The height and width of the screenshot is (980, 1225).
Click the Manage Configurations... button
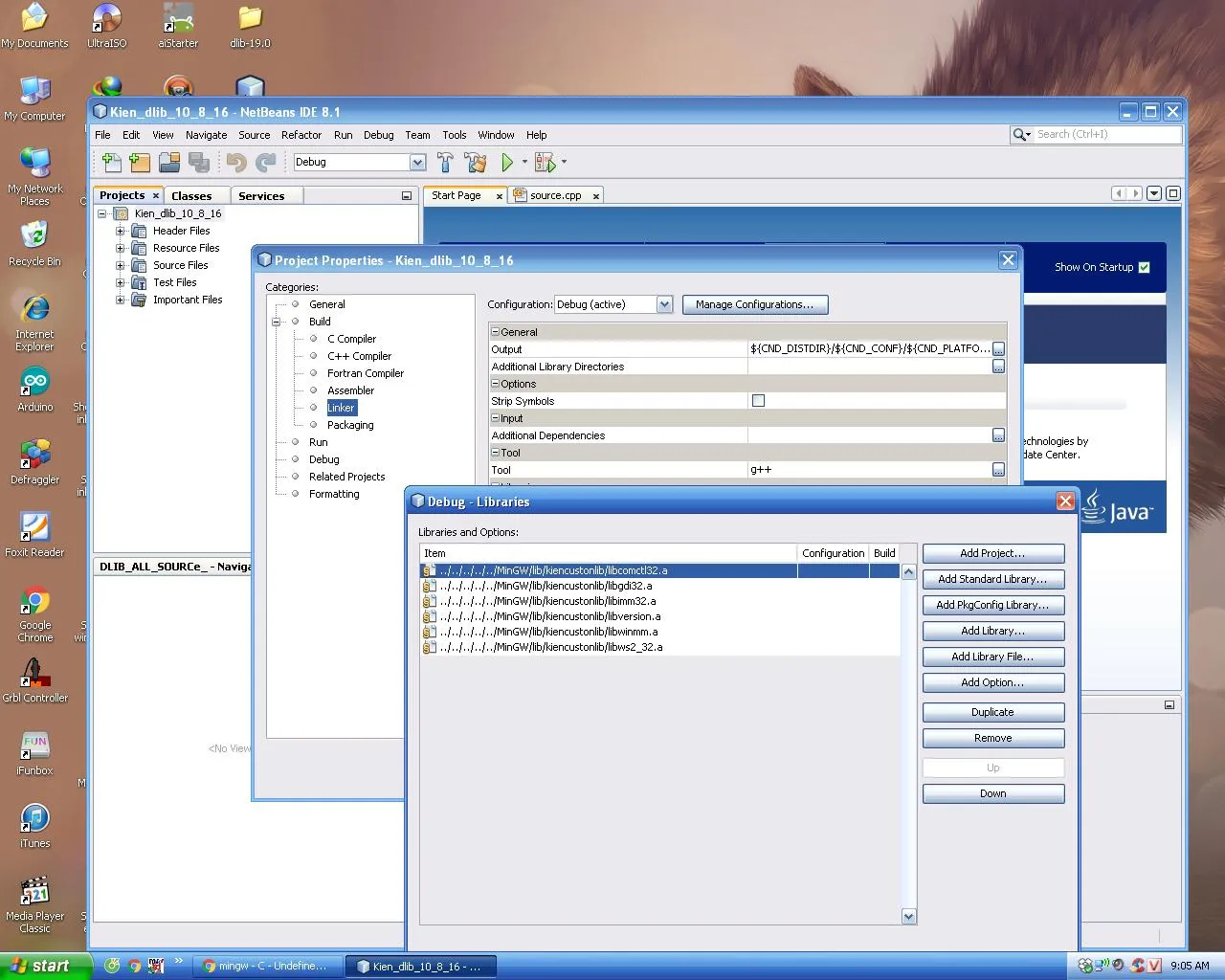coord(754,304)
